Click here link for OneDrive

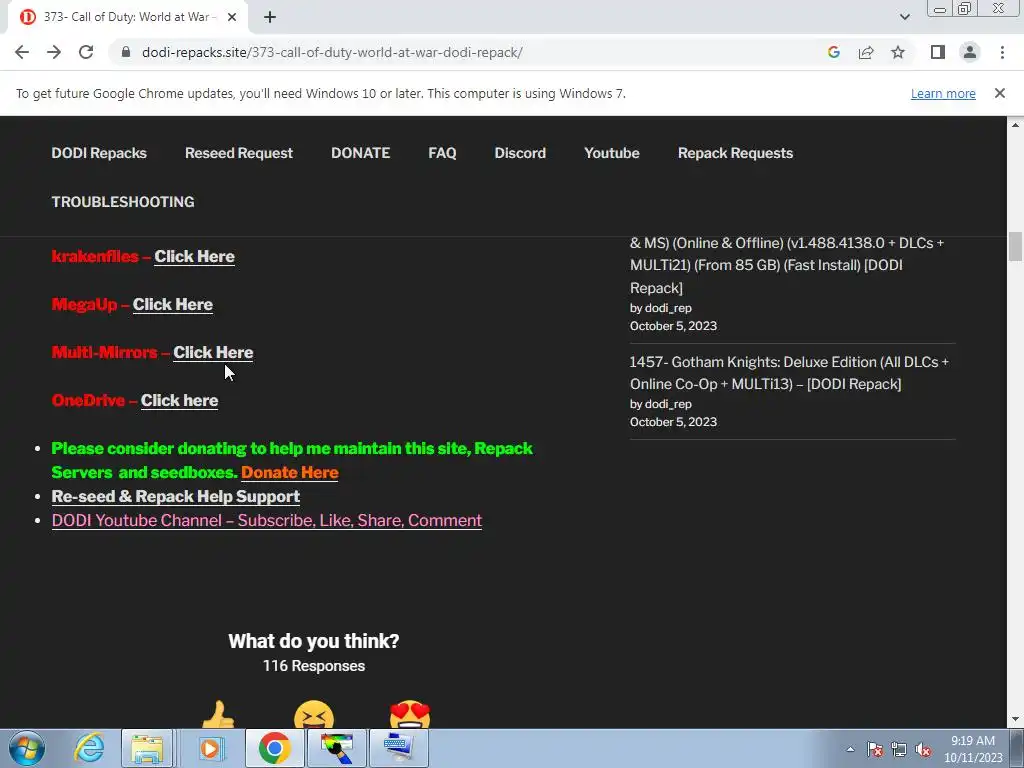coord(180,400)
